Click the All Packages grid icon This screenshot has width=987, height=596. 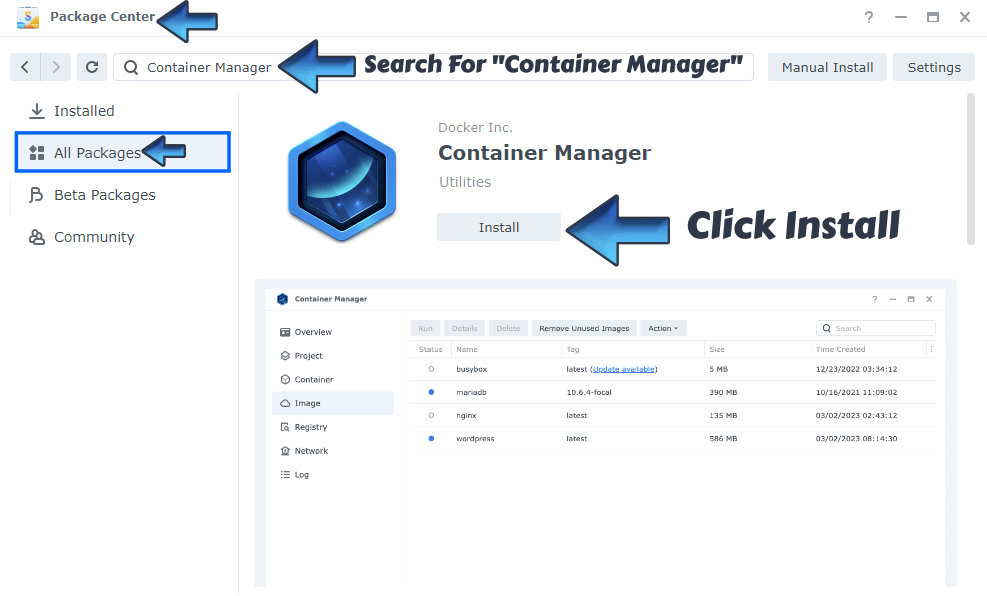pos(37,153)
